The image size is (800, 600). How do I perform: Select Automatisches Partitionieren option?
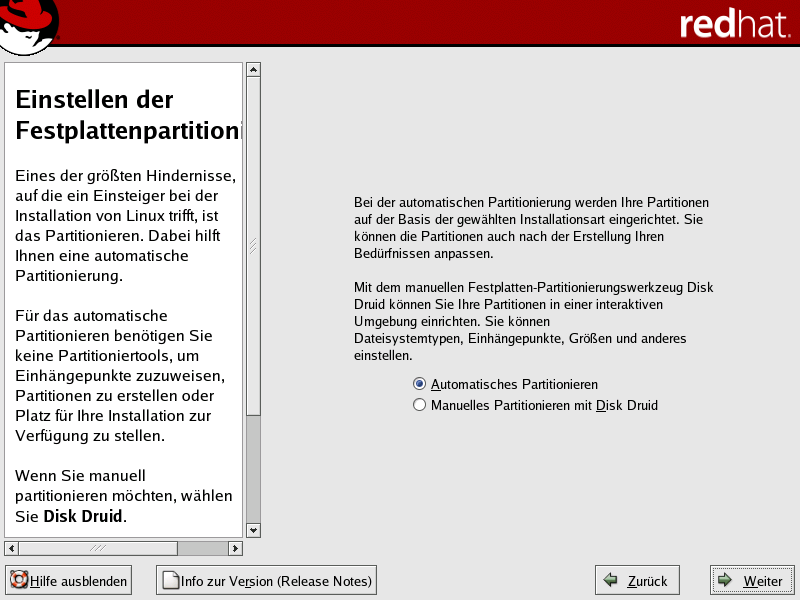[420, 384]
